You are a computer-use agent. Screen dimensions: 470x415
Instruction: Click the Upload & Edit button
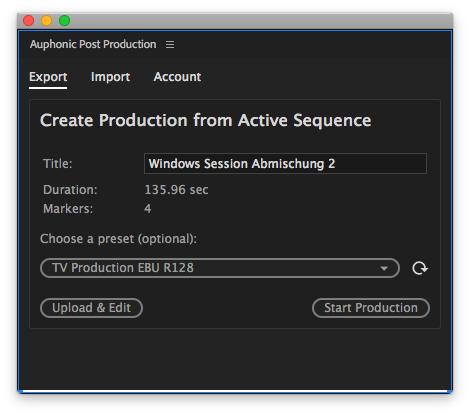point(91,308)
